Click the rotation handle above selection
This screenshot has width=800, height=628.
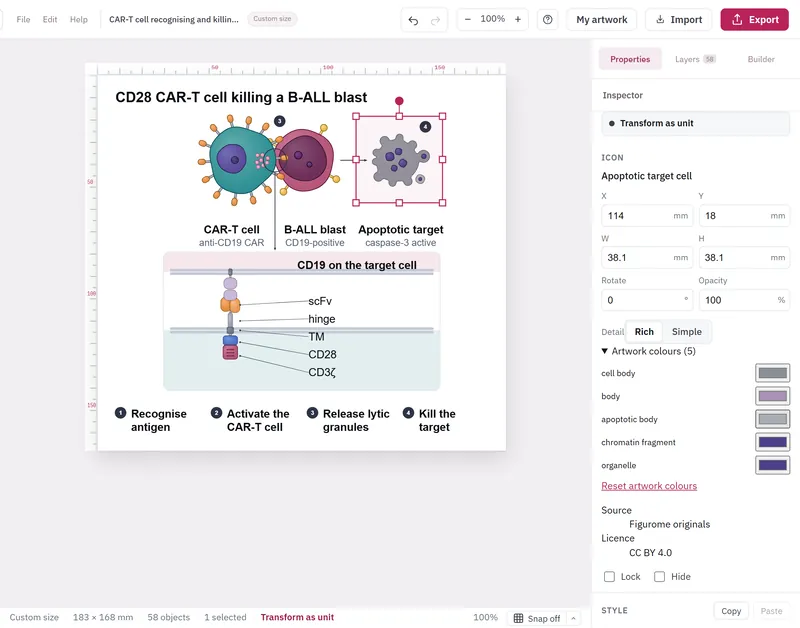tap(399, 101)
